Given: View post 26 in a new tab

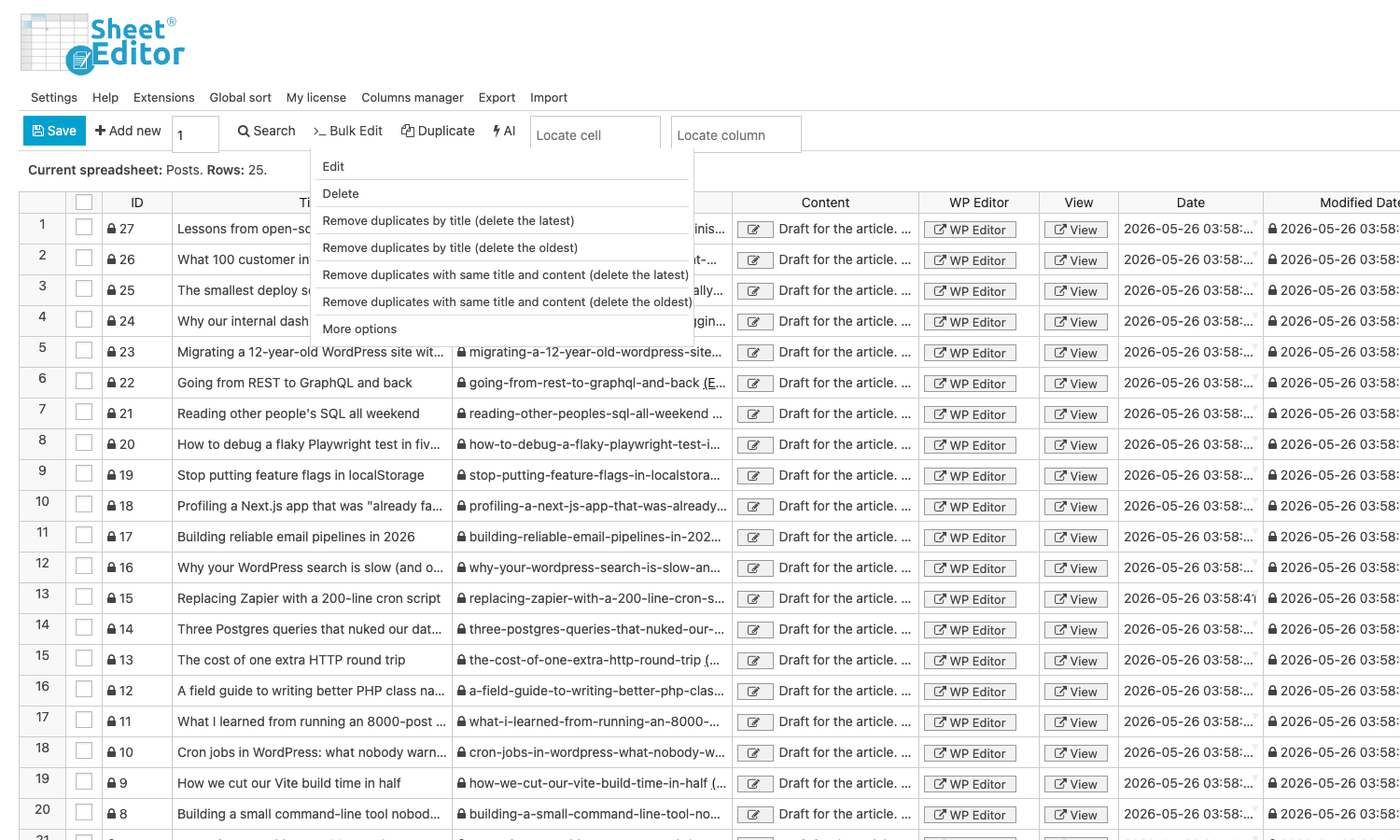Looking at the screenshot, I should point(1076,260).
